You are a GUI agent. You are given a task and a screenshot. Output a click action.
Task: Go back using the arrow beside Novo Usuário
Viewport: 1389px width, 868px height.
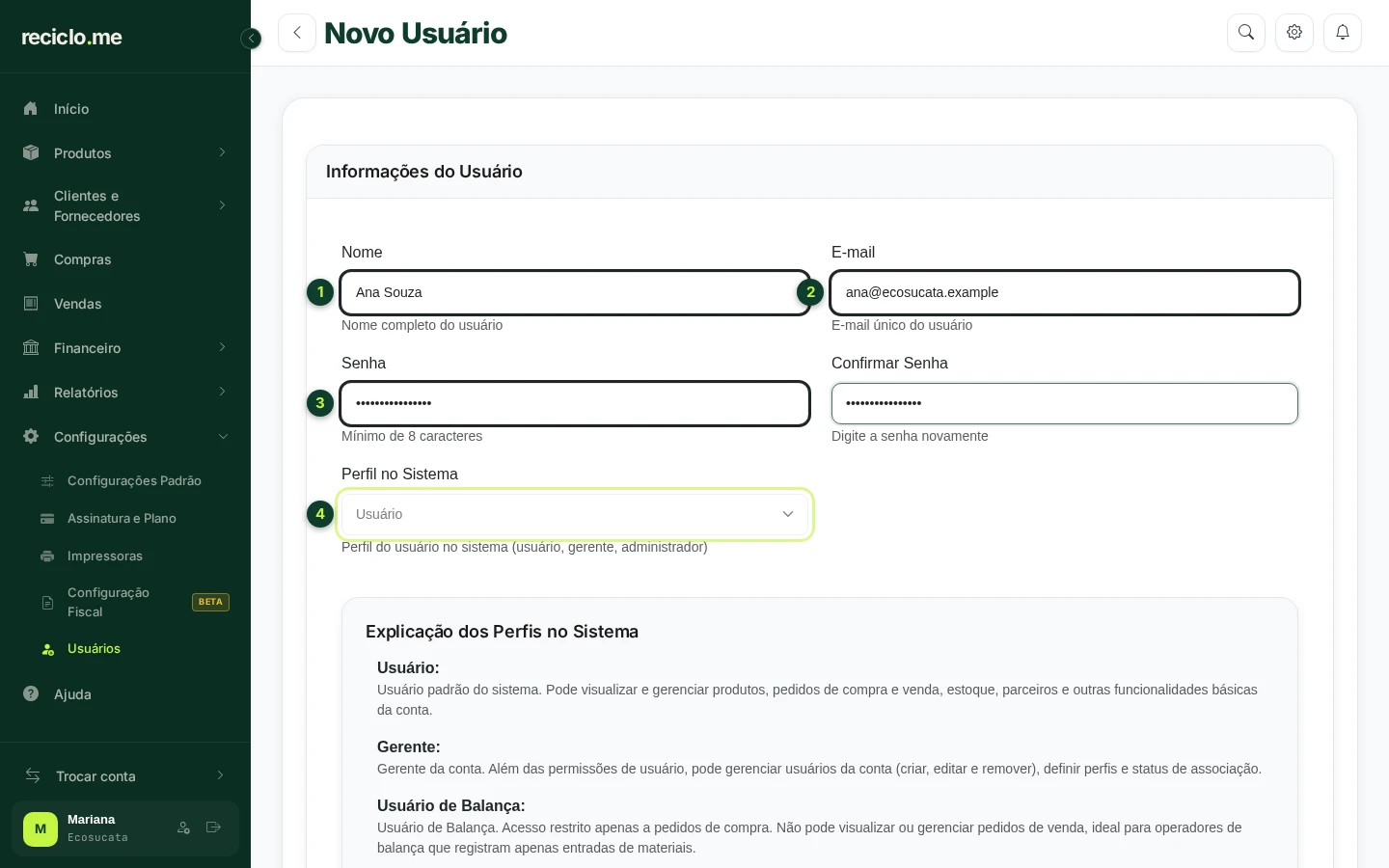click(x=297, y=33)
